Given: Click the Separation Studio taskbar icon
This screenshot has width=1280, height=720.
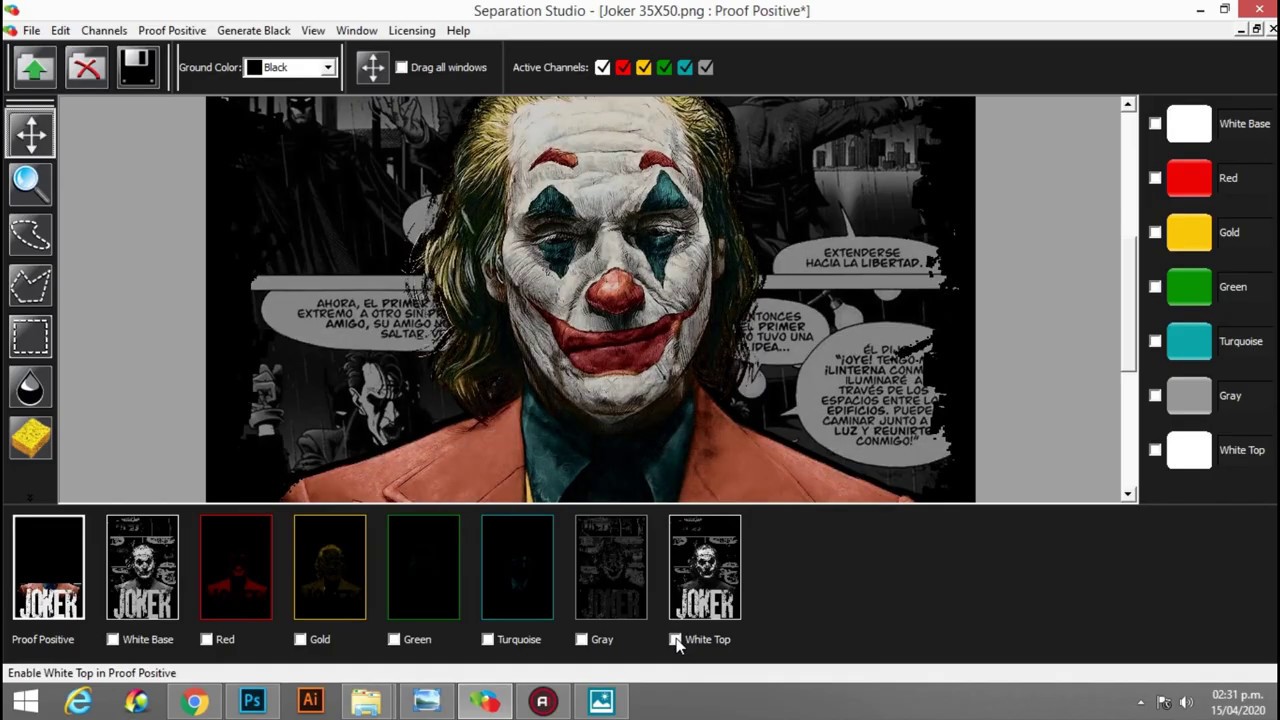Looking at the screenshot, I should pyautogui.click(x=485, y=701).
